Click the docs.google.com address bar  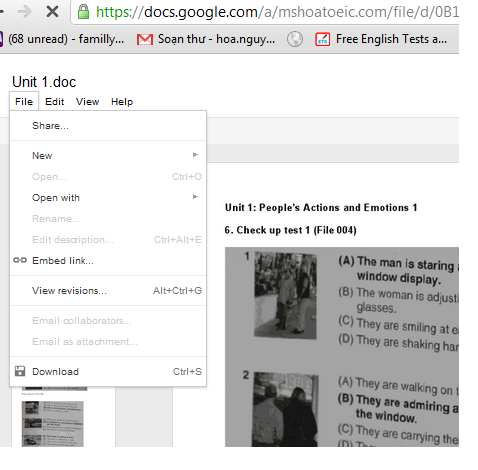(265, 12)
